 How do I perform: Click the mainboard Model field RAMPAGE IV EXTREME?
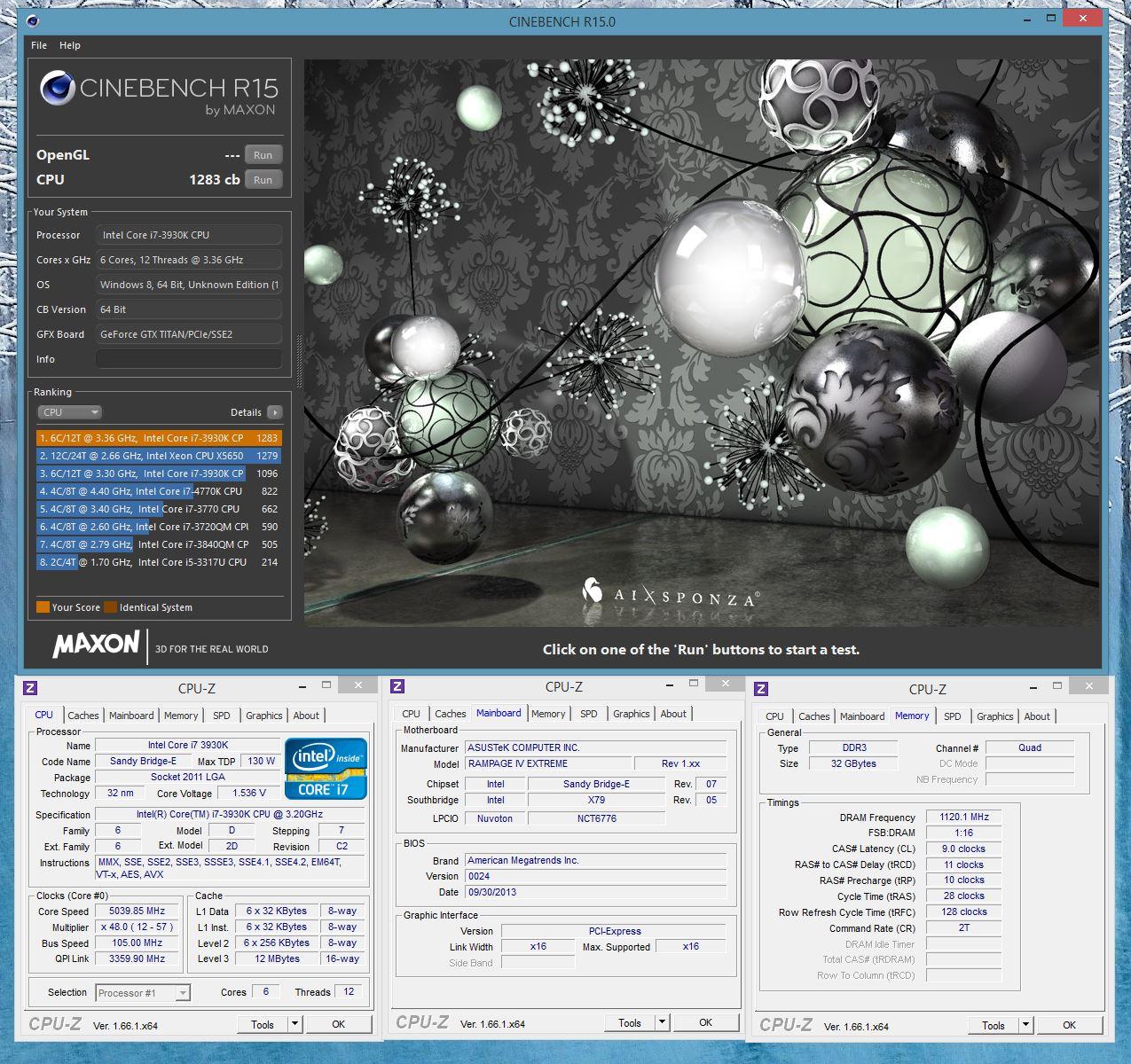click(548, 763)
